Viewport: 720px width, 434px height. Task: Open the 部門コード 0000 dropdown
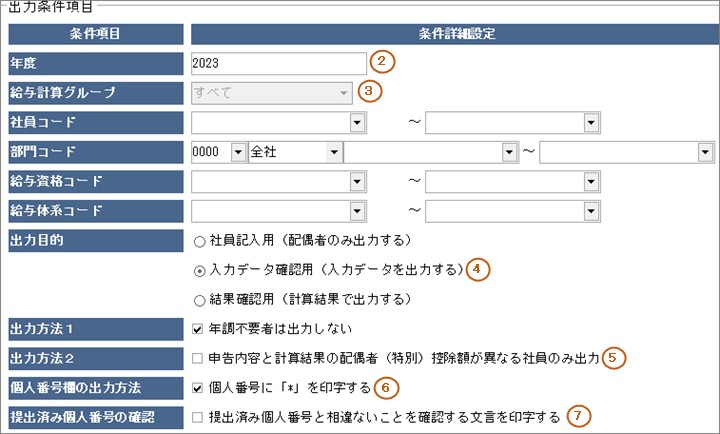click(x=238, y=153)
